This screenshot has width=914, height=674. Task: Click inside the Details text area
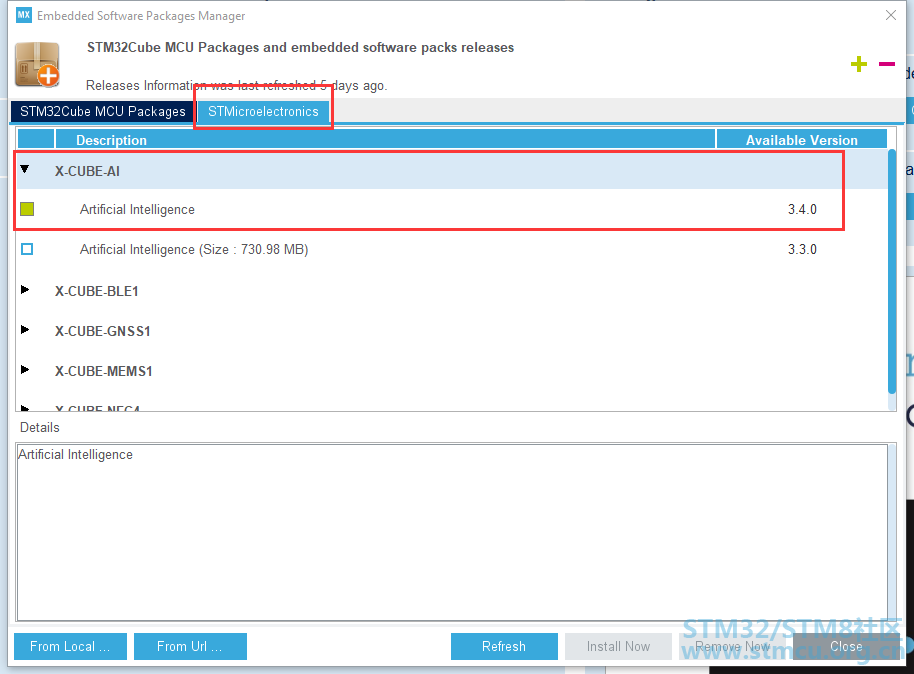tap(452, 532)
